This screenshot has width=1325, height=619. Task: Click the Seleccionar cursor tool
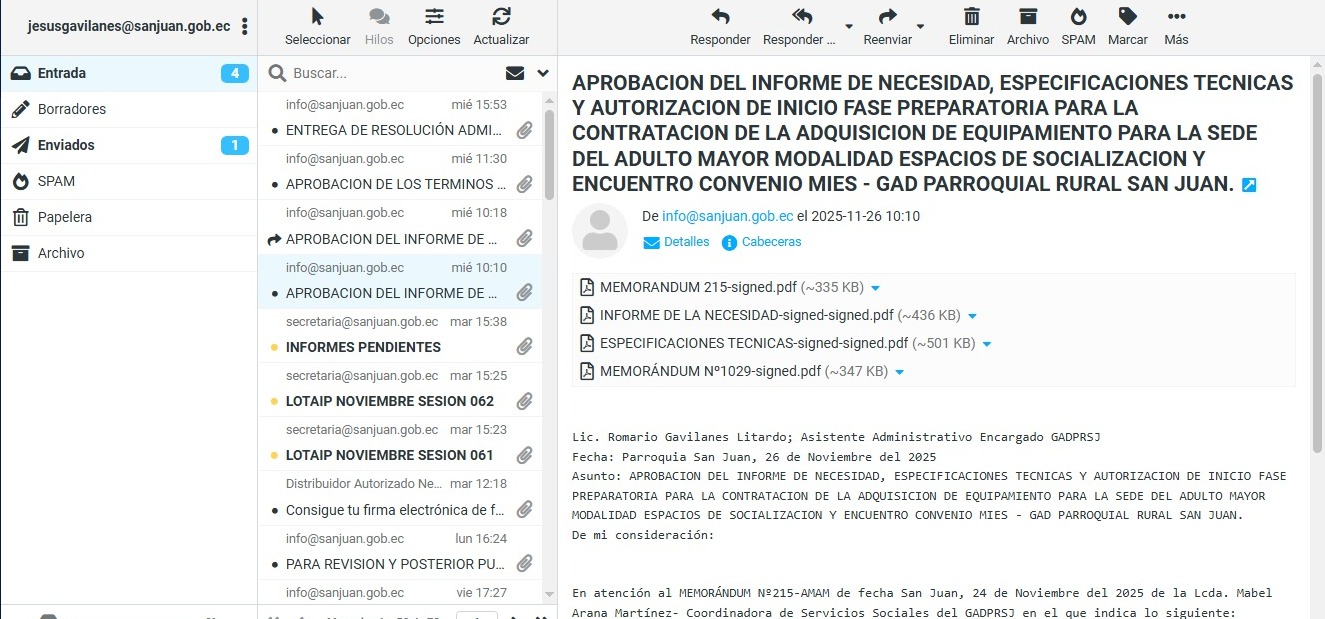(317, 17)
